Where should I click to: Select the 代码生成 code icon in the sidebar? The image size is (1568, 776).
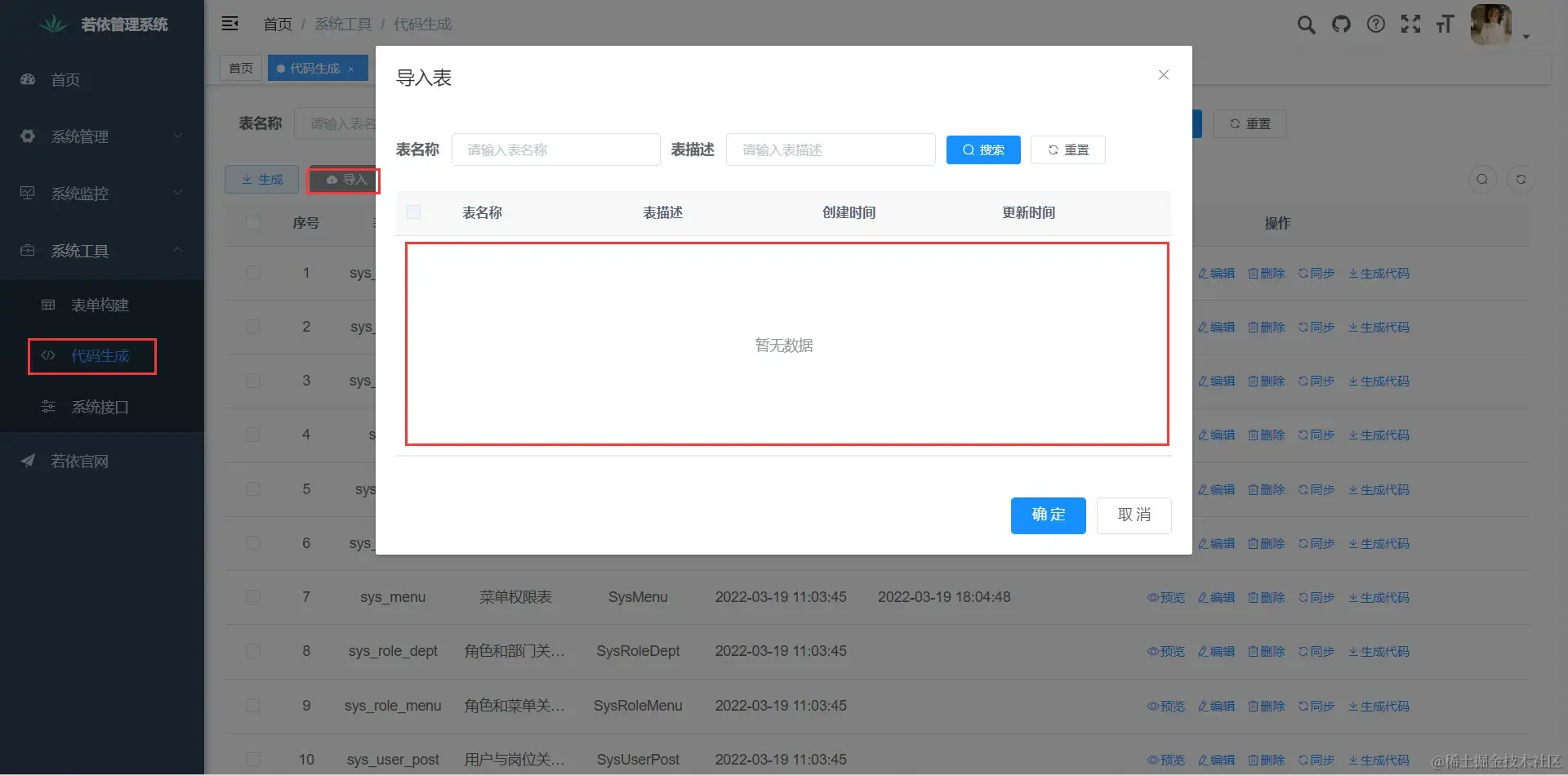click(x=47, y=355)
